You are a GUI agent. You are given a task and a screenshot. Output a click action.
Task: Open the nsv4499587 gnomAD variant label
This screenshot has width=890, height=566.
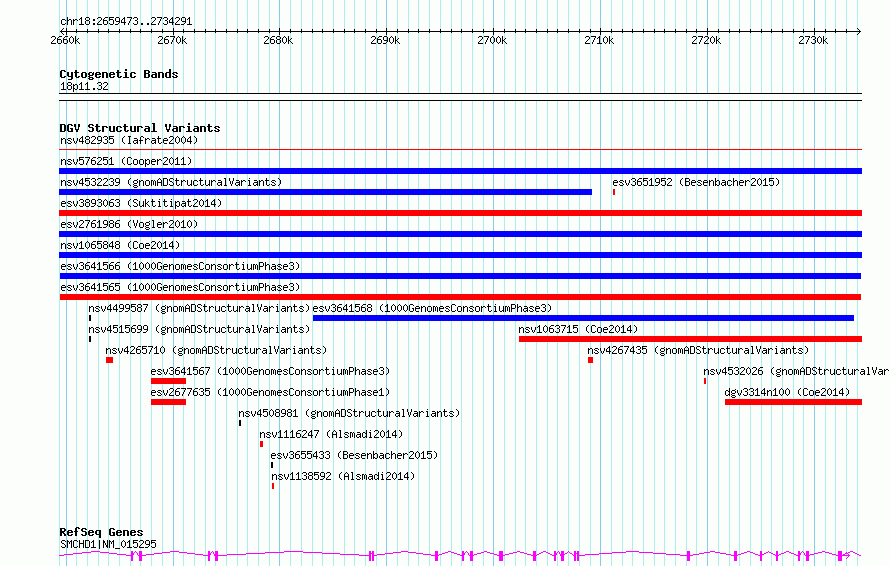199,308
